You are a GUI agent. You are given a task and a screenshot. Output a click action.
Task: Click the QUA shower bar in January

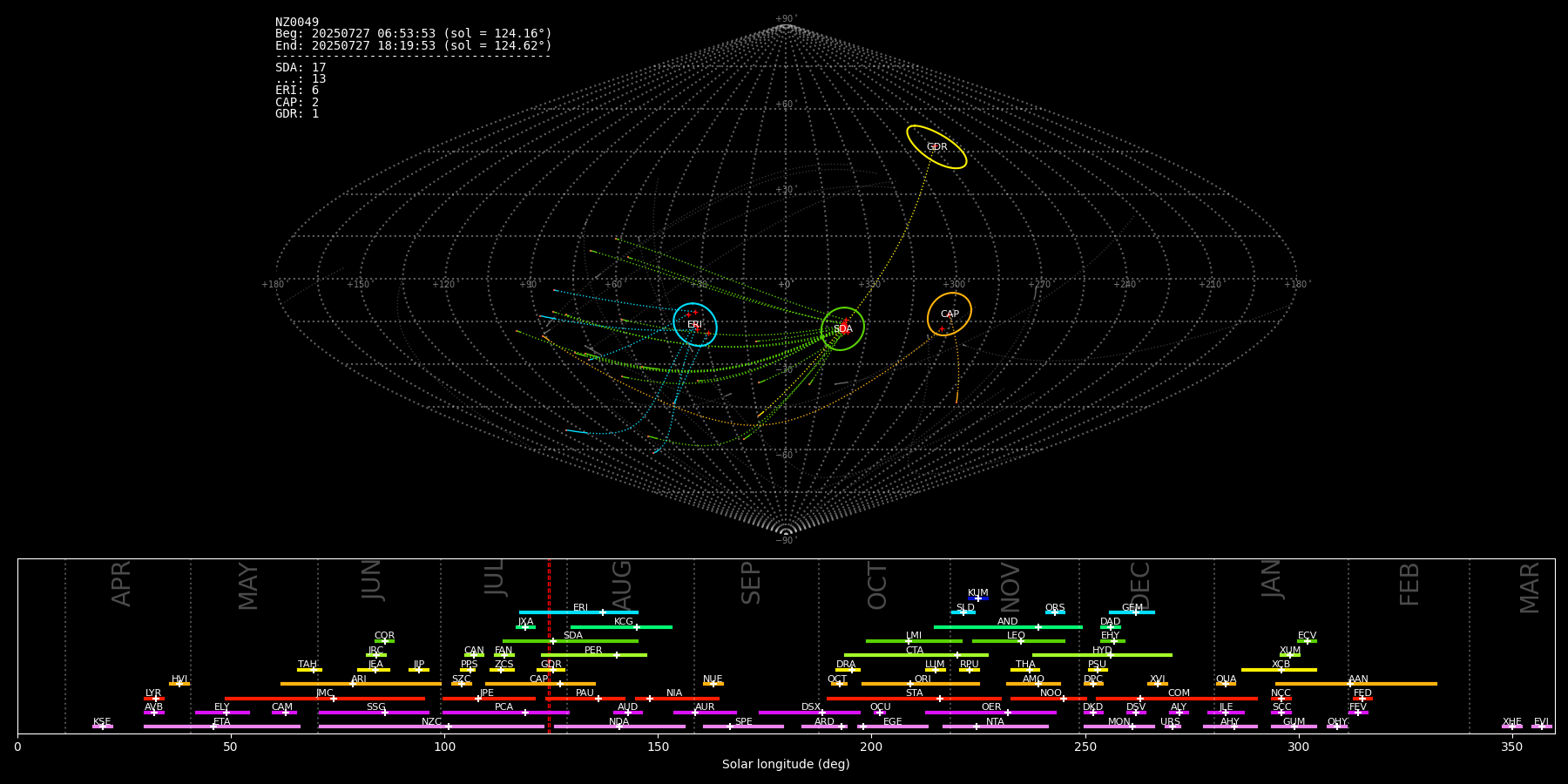pyautogui.click(x=1226, y=684)
